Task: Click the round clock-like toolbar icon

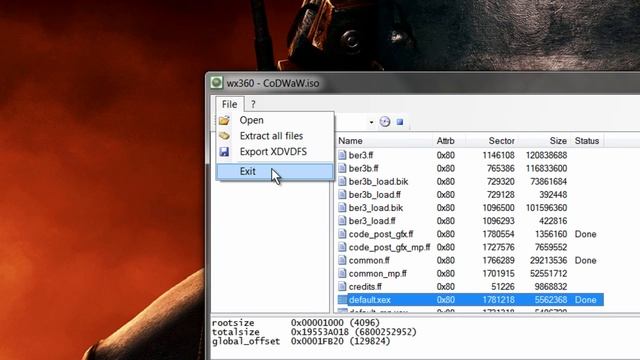Action: [x=385, y=122]
